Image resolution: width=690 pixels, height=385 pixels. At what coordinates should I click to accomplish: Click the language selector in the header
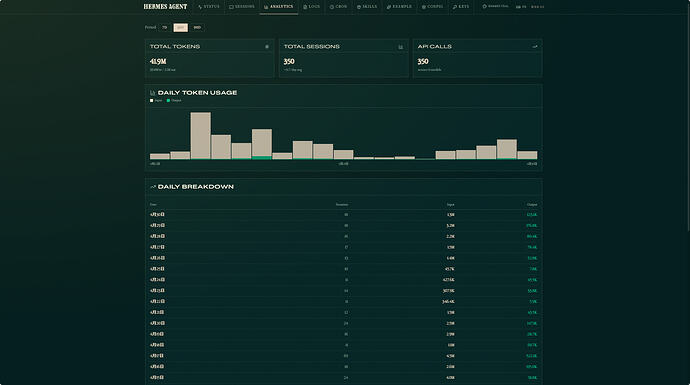click(x=521, y=7)
